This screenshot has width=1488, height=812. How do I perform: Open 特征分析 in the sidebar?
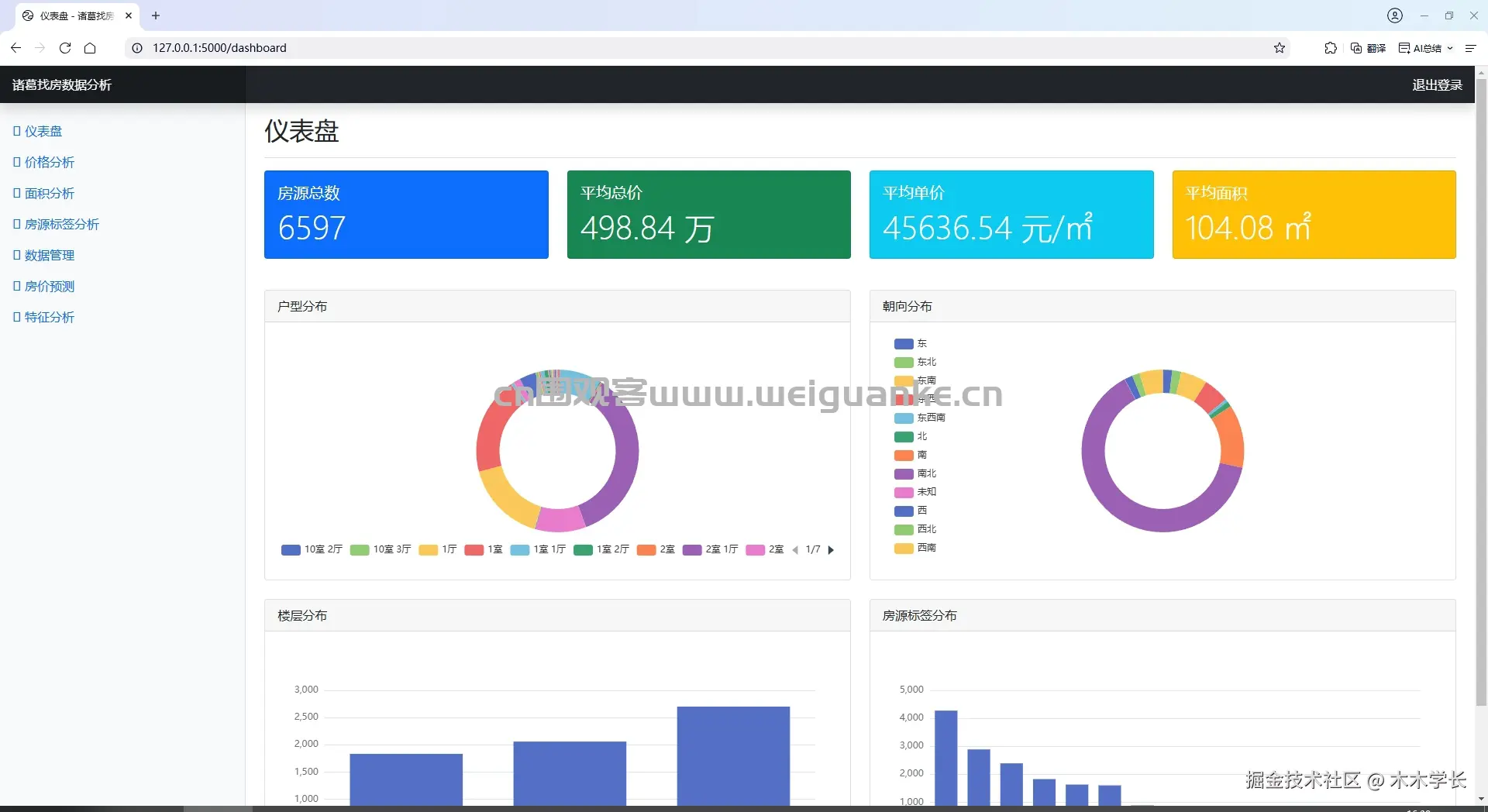click(44, 317)
